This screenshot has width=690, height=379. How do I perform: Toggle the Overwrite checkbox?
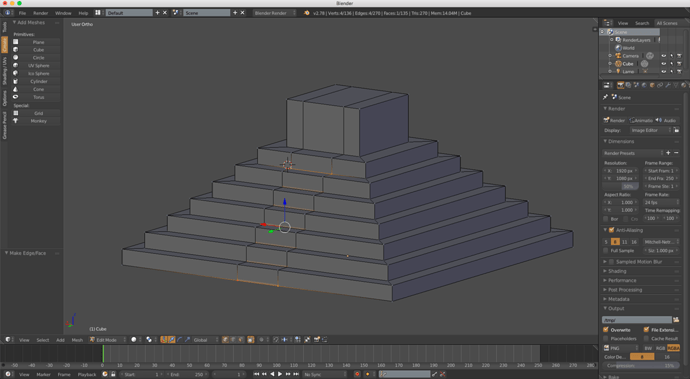click(x=606, y=330)
